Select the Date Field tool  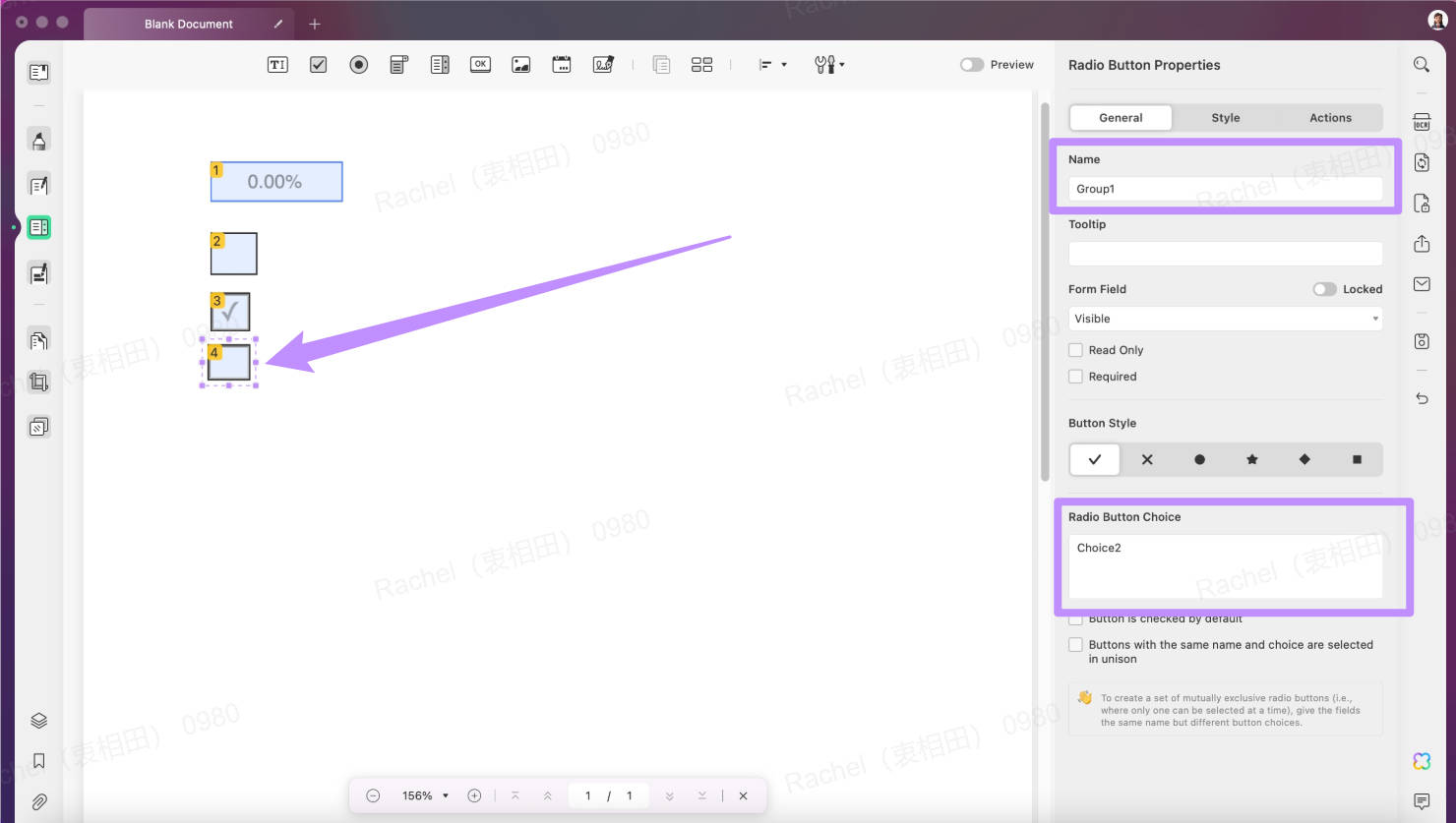pyautogui.click(x=562, y=65)
